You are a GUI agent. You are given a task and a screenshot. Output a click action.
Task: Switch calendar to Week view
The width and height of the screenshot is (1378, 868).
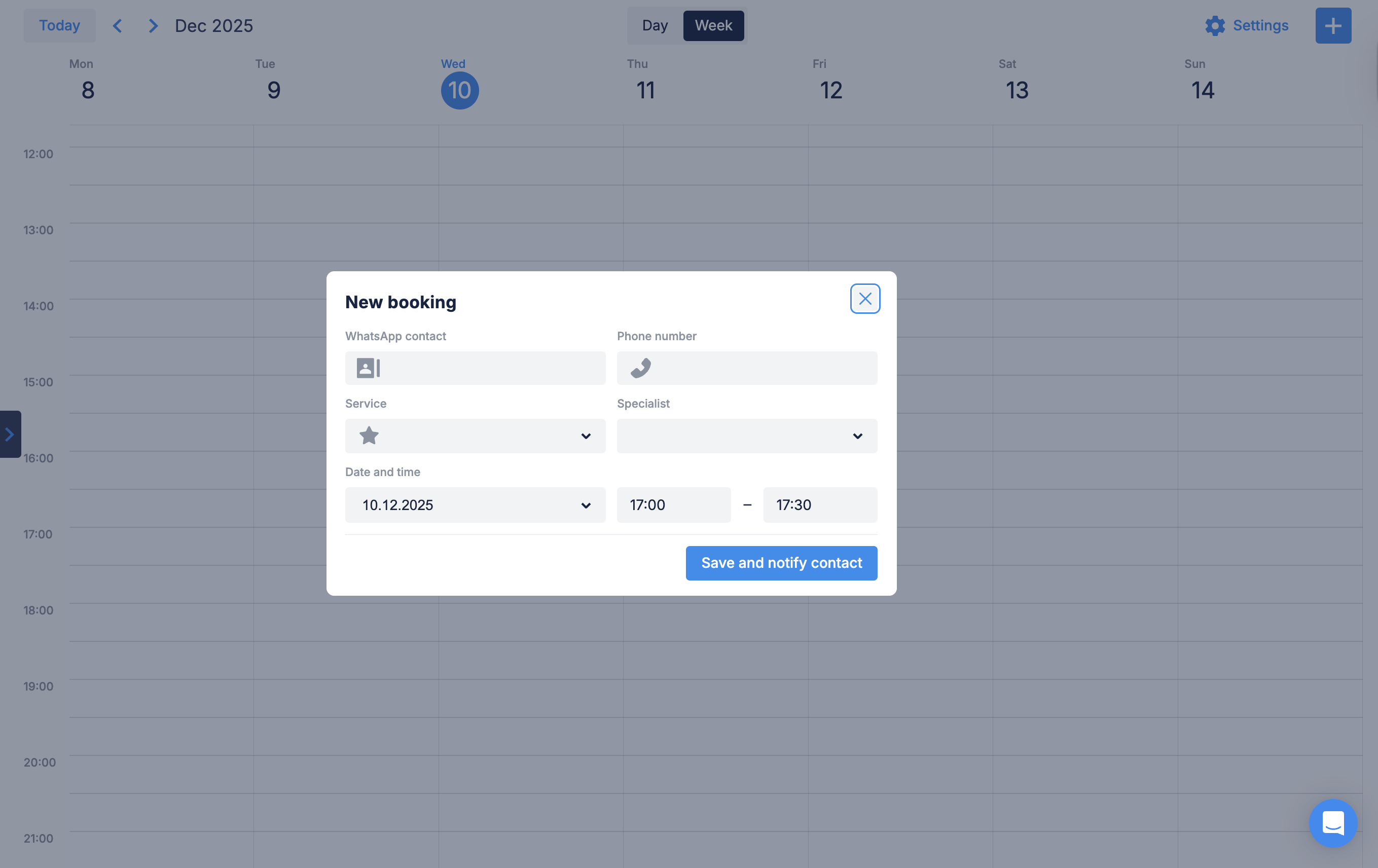(x=713, y=26)
